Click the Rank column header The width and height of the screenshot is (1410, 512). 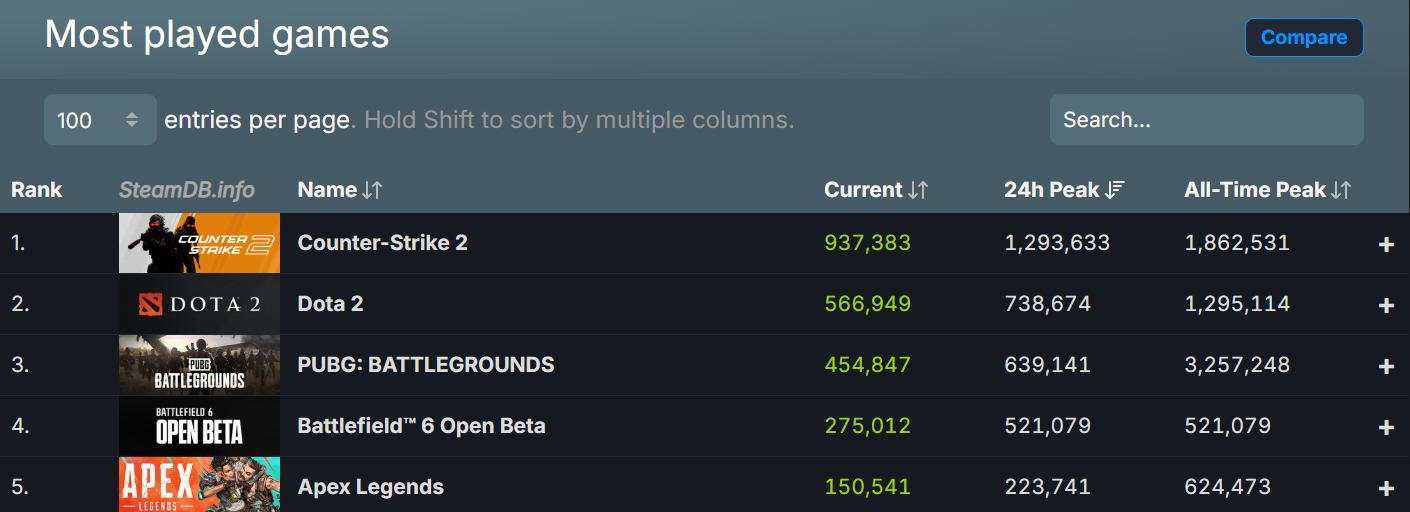pyautogui.click(x=37, y=190)
